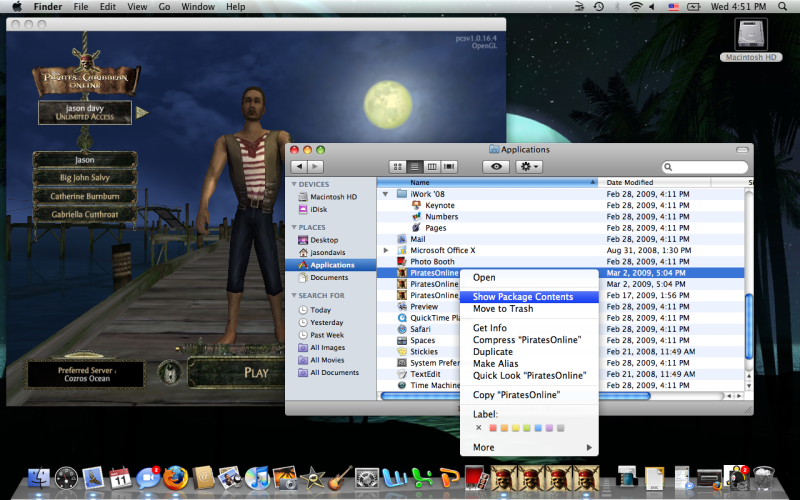Screen dimensions: 800x500
Task: Select PiratesOnline modified Feb 17, 2009
Action: pyautogui.click(x=428, y=295)
